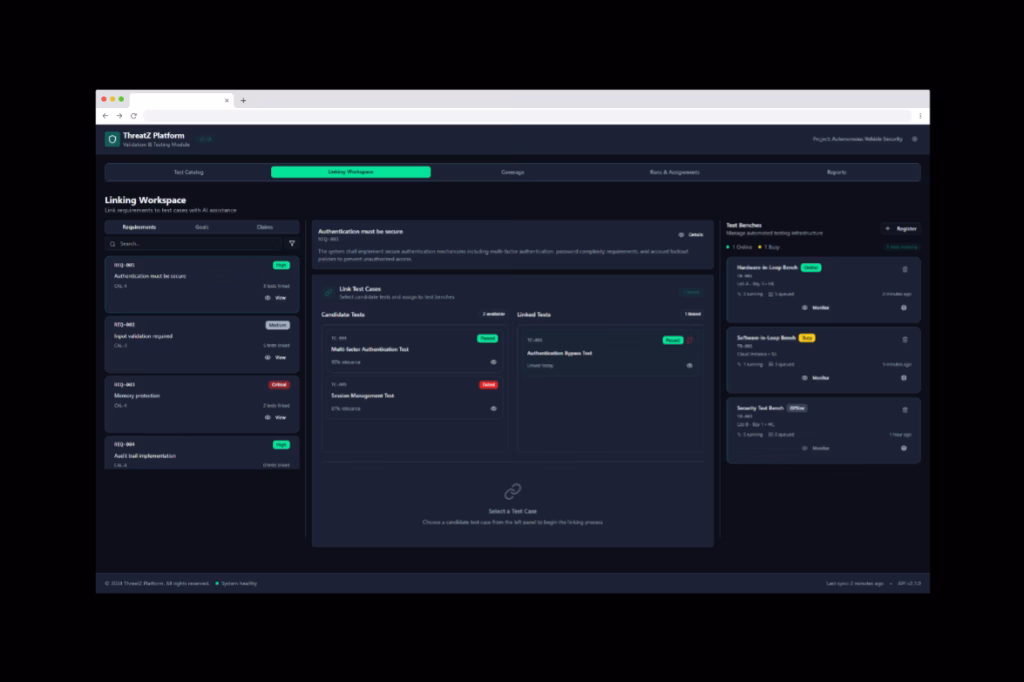Click Monitor on Software-in-Loop Bench
This screenshot has height=682, width=1024.
click(815, 378)
